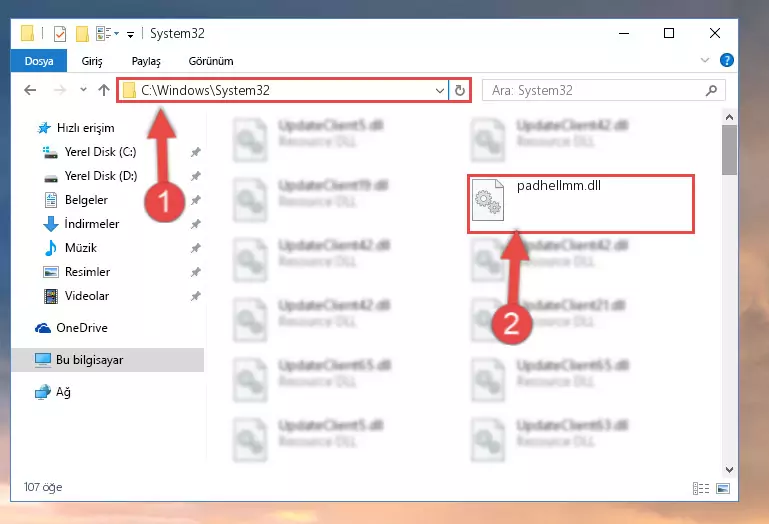Close the System32 window
The image size is (769, 524).
pos(715,33)
